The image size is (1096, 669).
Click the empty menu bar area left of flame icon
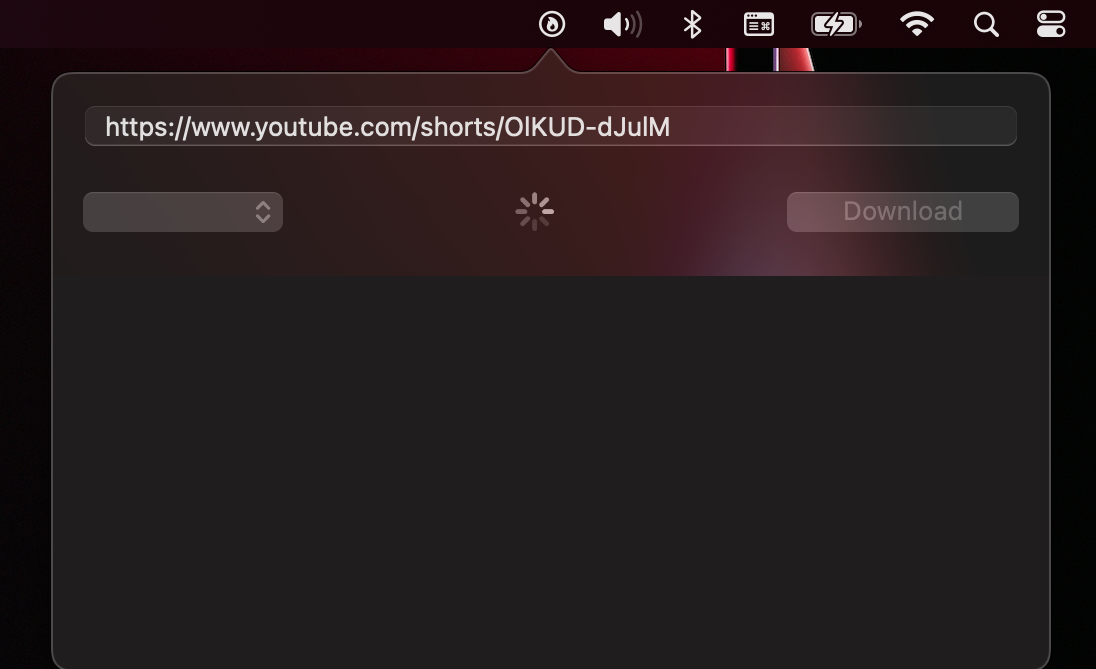click(x=266, y=24)
